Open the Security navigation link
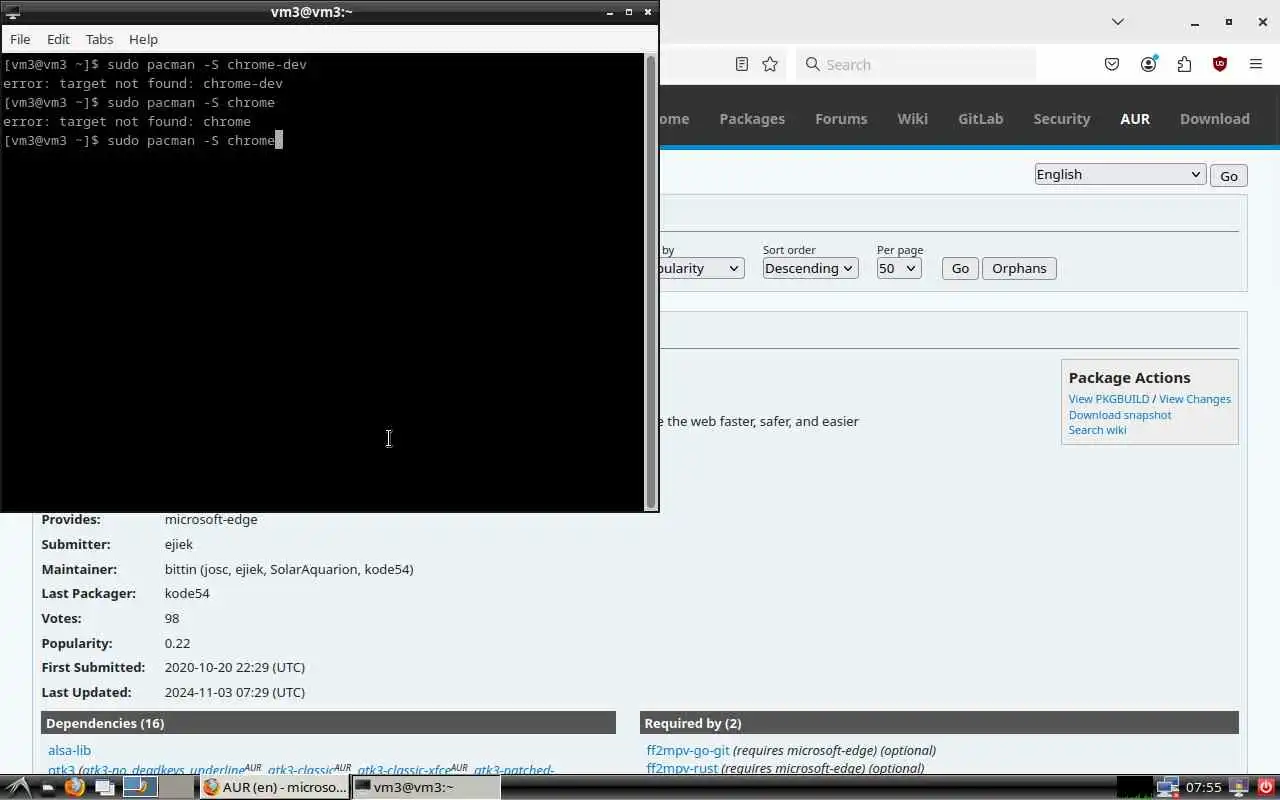The height and width of the screenshot is (800, 1280). point(1061,118)
